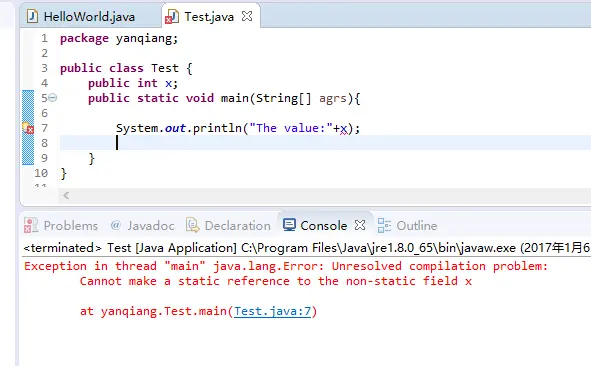Place cursor on empty line 8
The height and width of the screenshot is (366, 591).
point(324,143)
